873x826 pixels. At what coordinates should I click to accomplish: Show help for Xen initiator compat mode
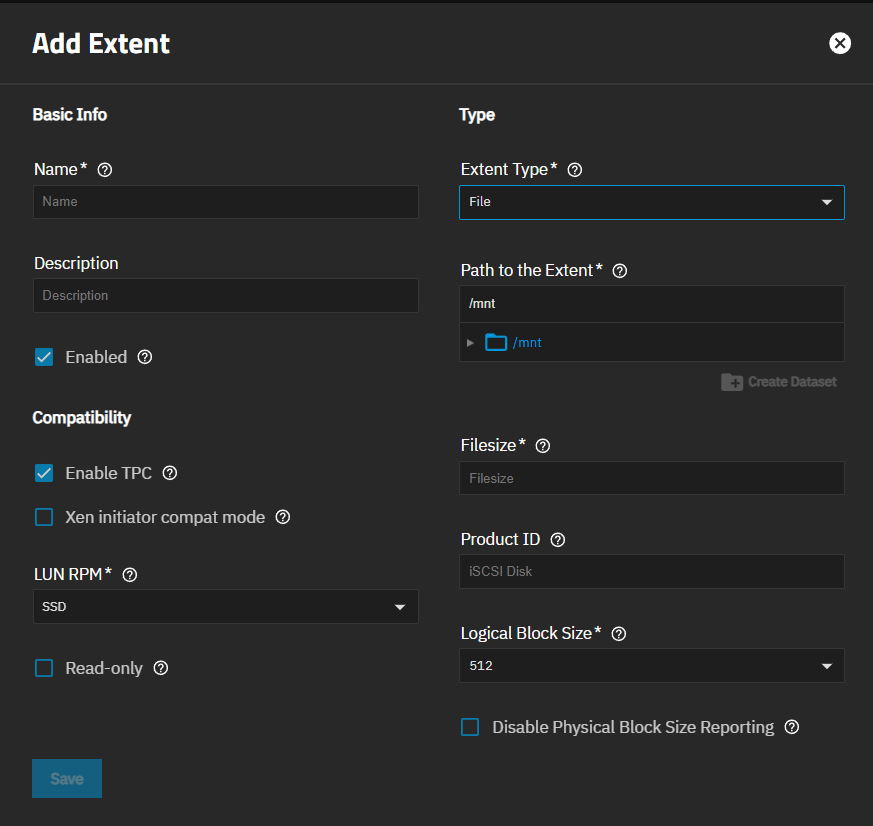[x=283, y=518]
